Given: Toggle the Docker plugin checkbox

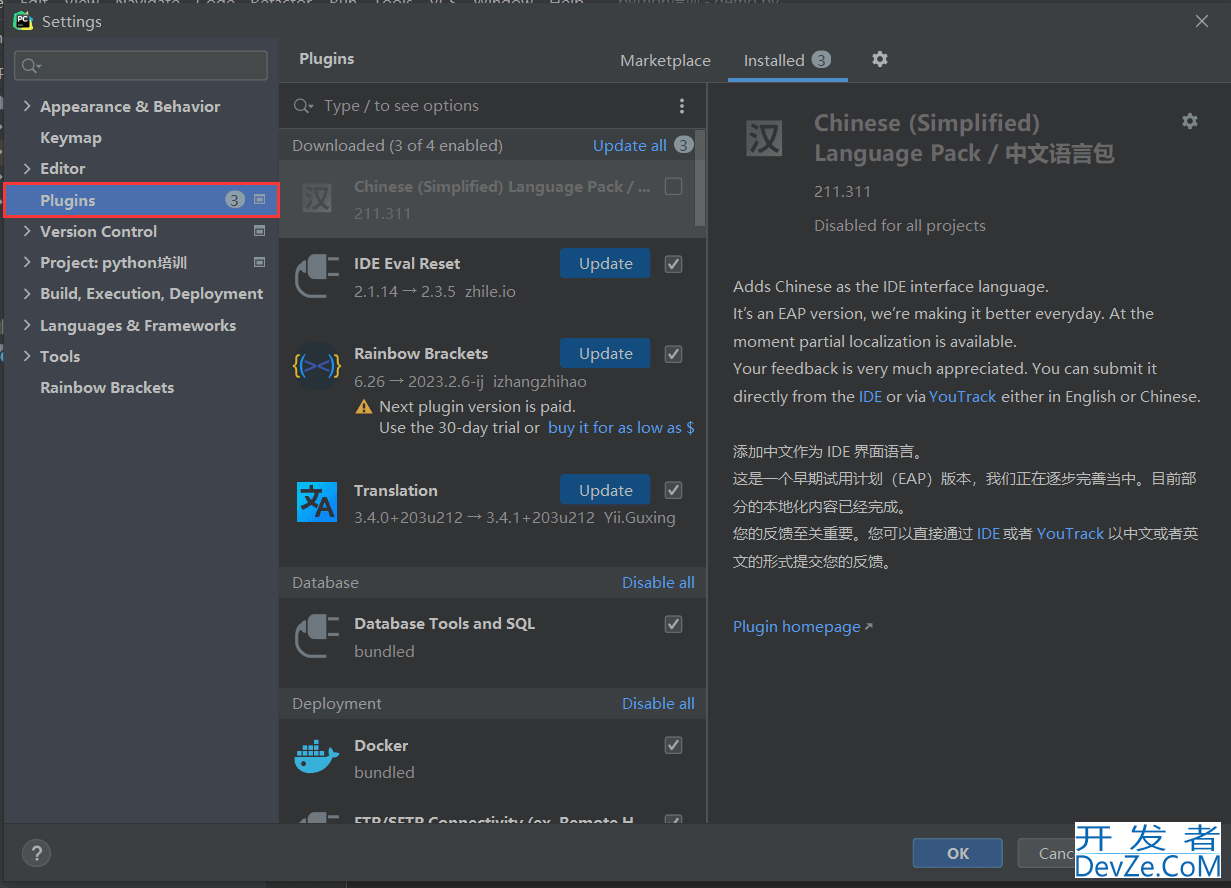Looking at the screenshot, I should 674,745.
